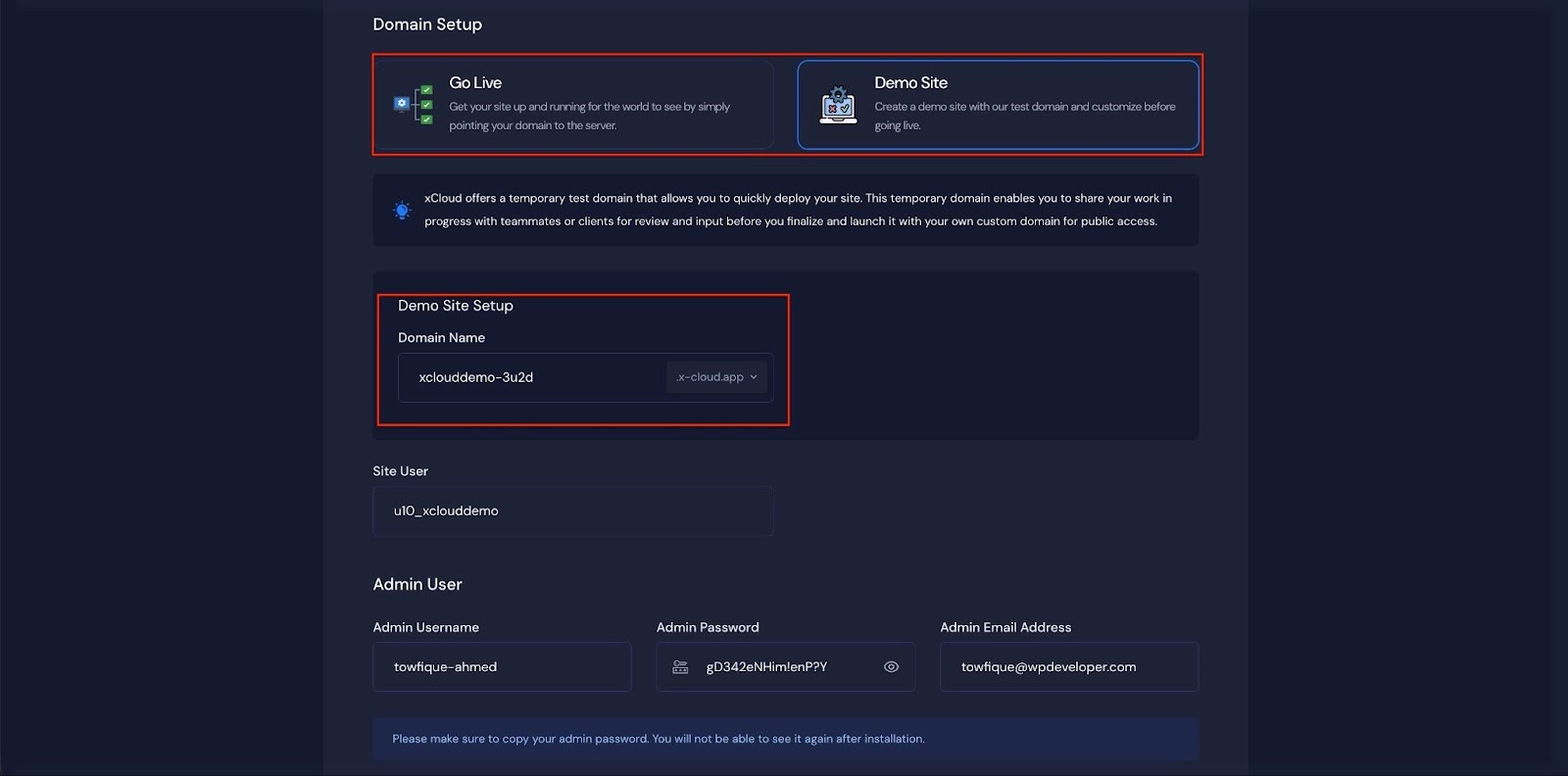Open the .x-cloud.app domain suffix dropdown

(716, 377)
